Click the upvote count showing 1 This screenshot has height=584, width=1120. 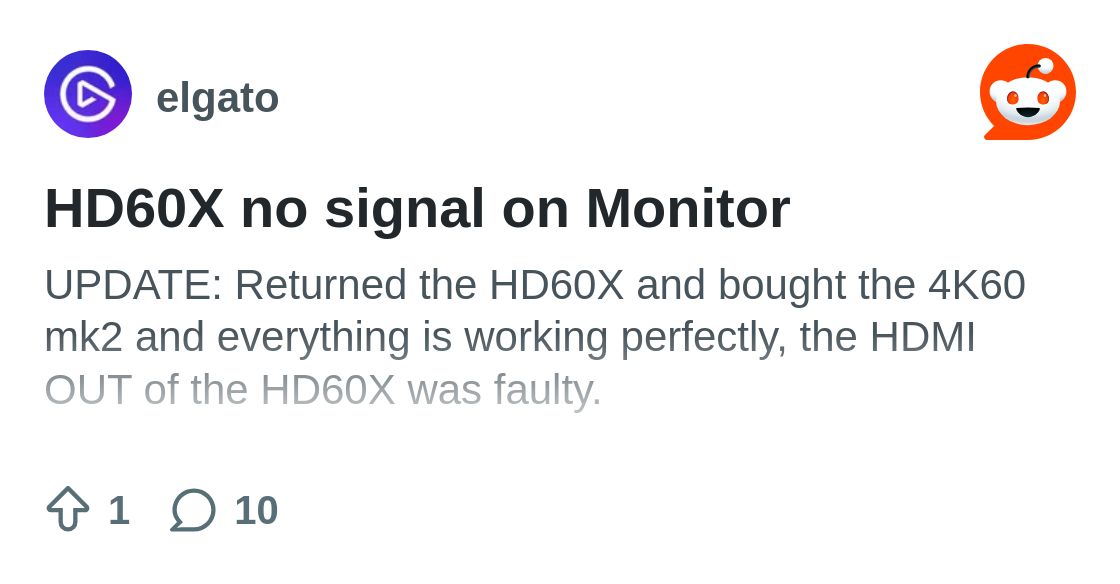point(119,510)
